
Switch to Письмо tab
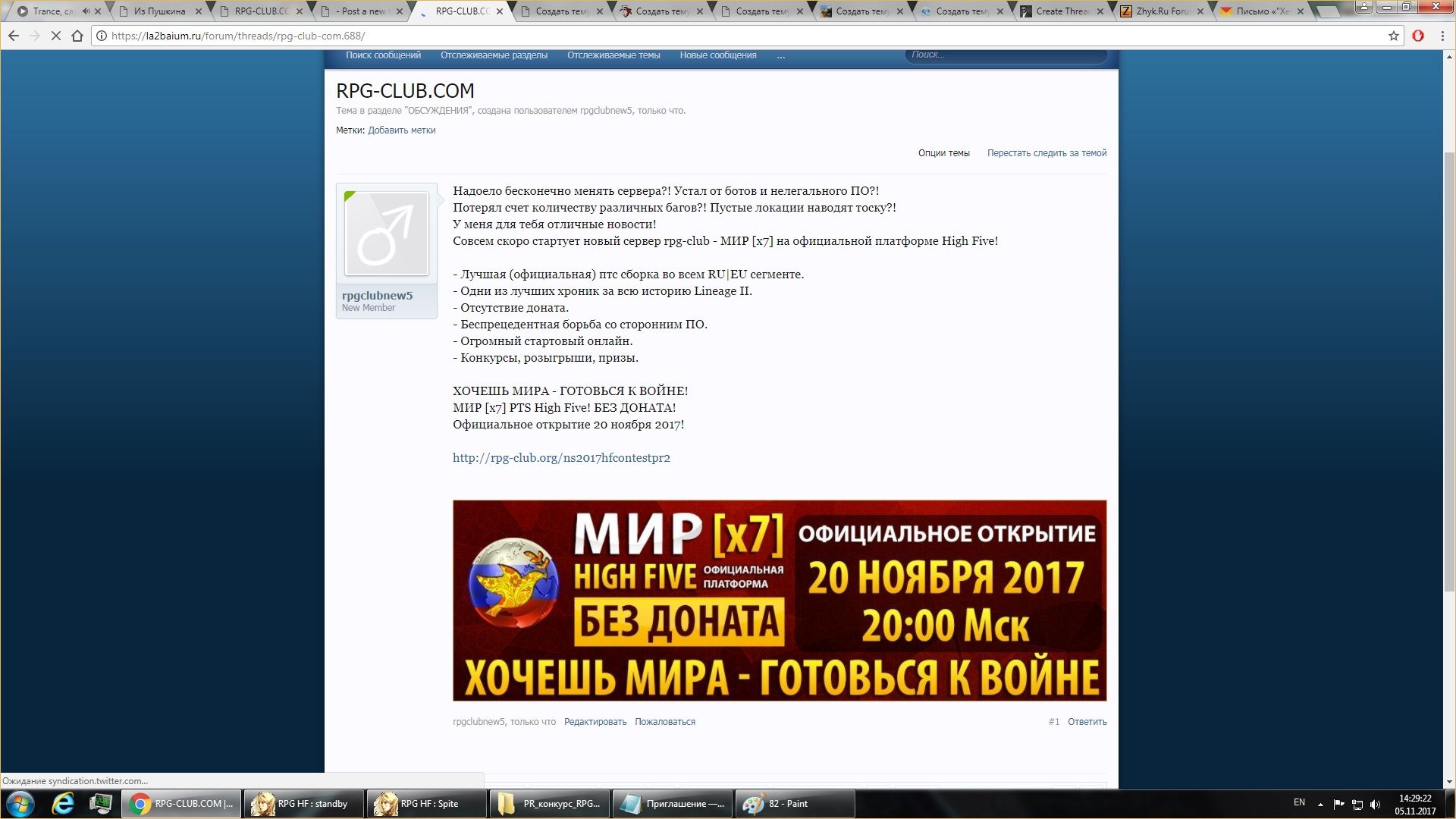pos(1260,11)
